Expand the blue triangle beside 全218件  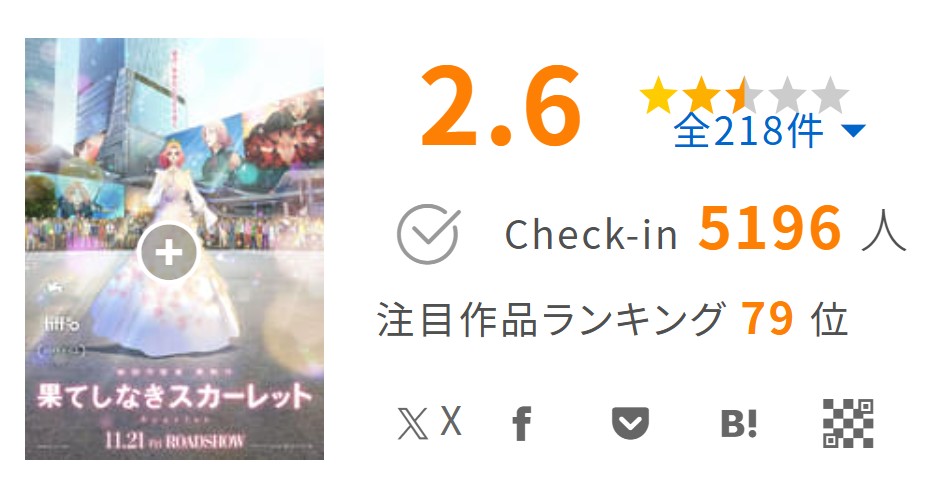853,130
